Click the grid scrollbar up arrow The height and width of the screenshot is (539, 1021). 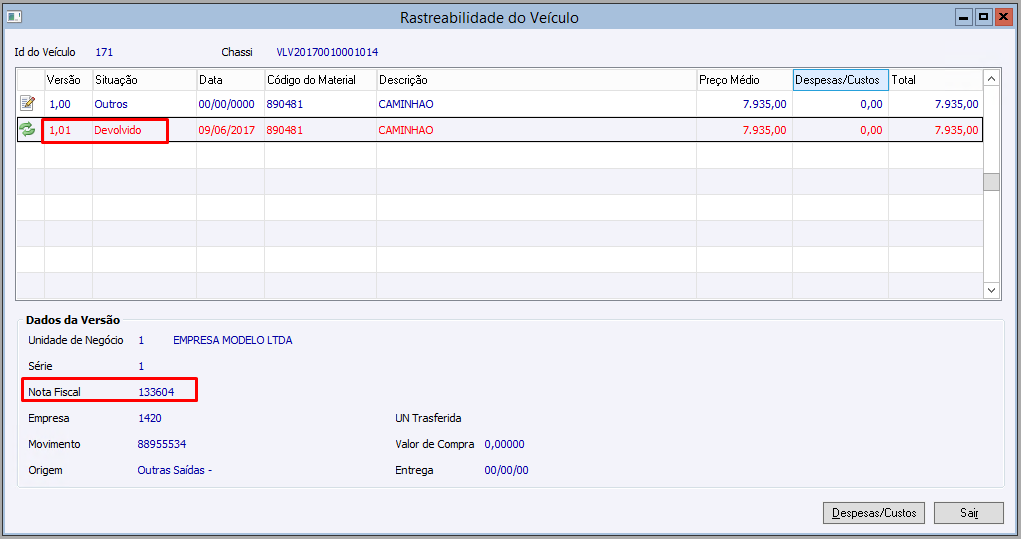991,79
